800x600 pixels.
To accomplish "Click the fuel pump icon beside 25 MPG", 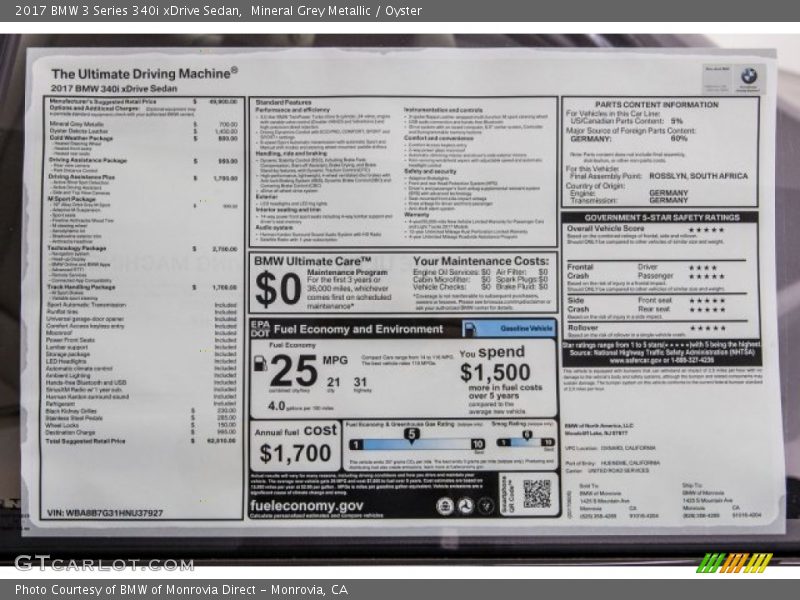I will pos(260,364).
